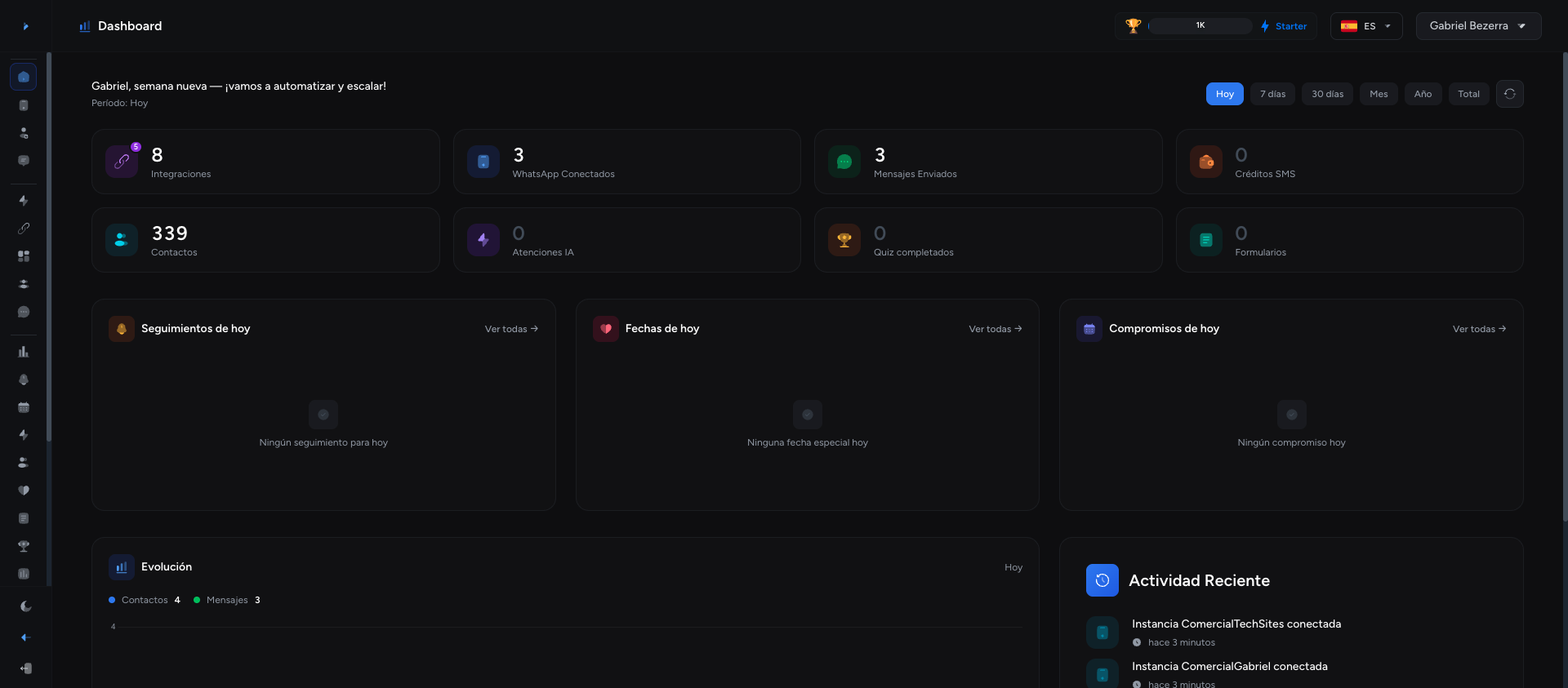Open the chain link sidebar icon
This screenshot has height=688, width=1568.
24,229
